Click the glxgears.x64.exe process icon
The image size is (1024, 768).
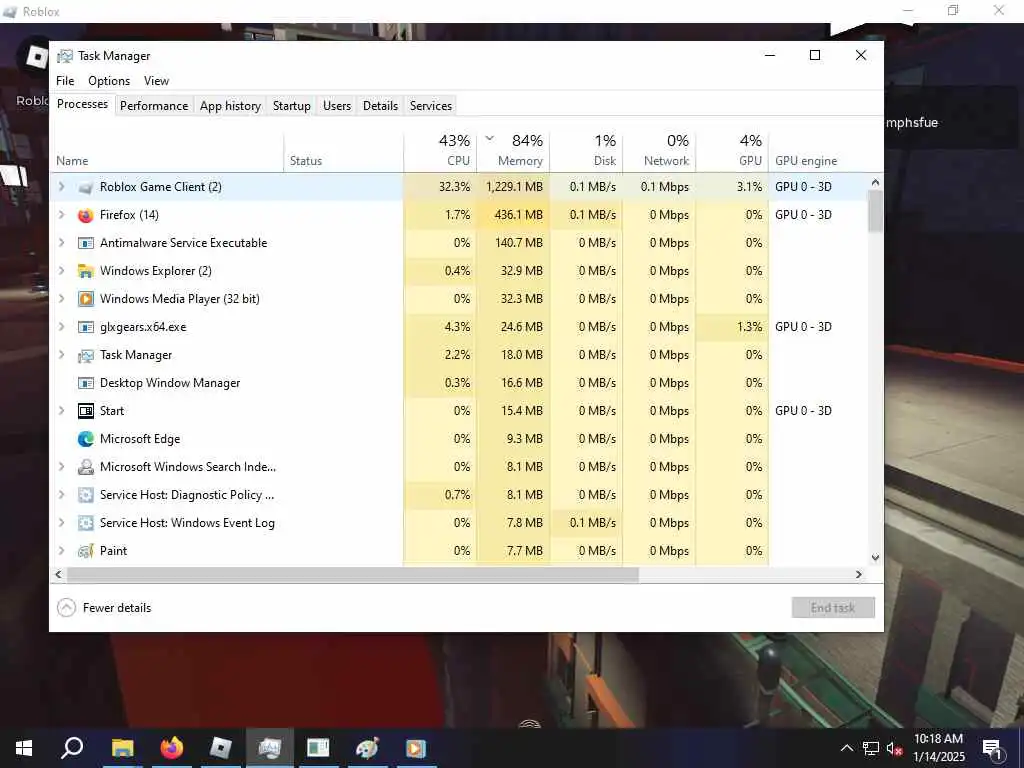86,327
